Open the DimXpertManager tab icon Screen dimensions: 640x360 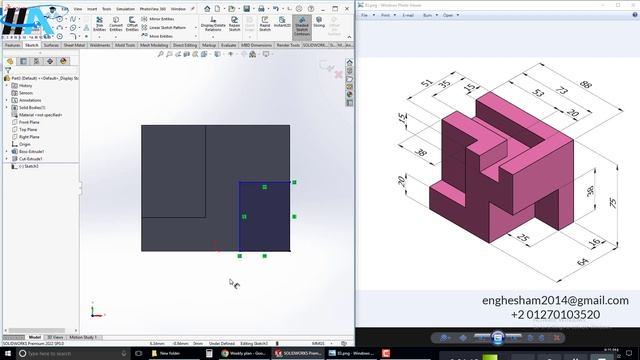(x=50, y=61)
